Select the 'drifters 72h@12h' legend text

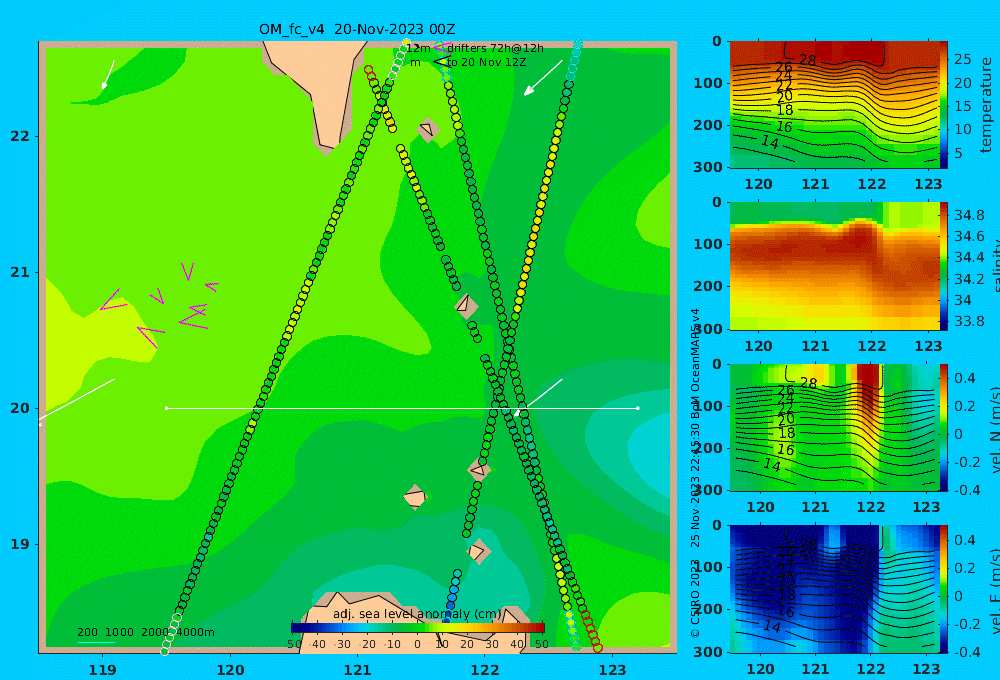pos(496,48)
